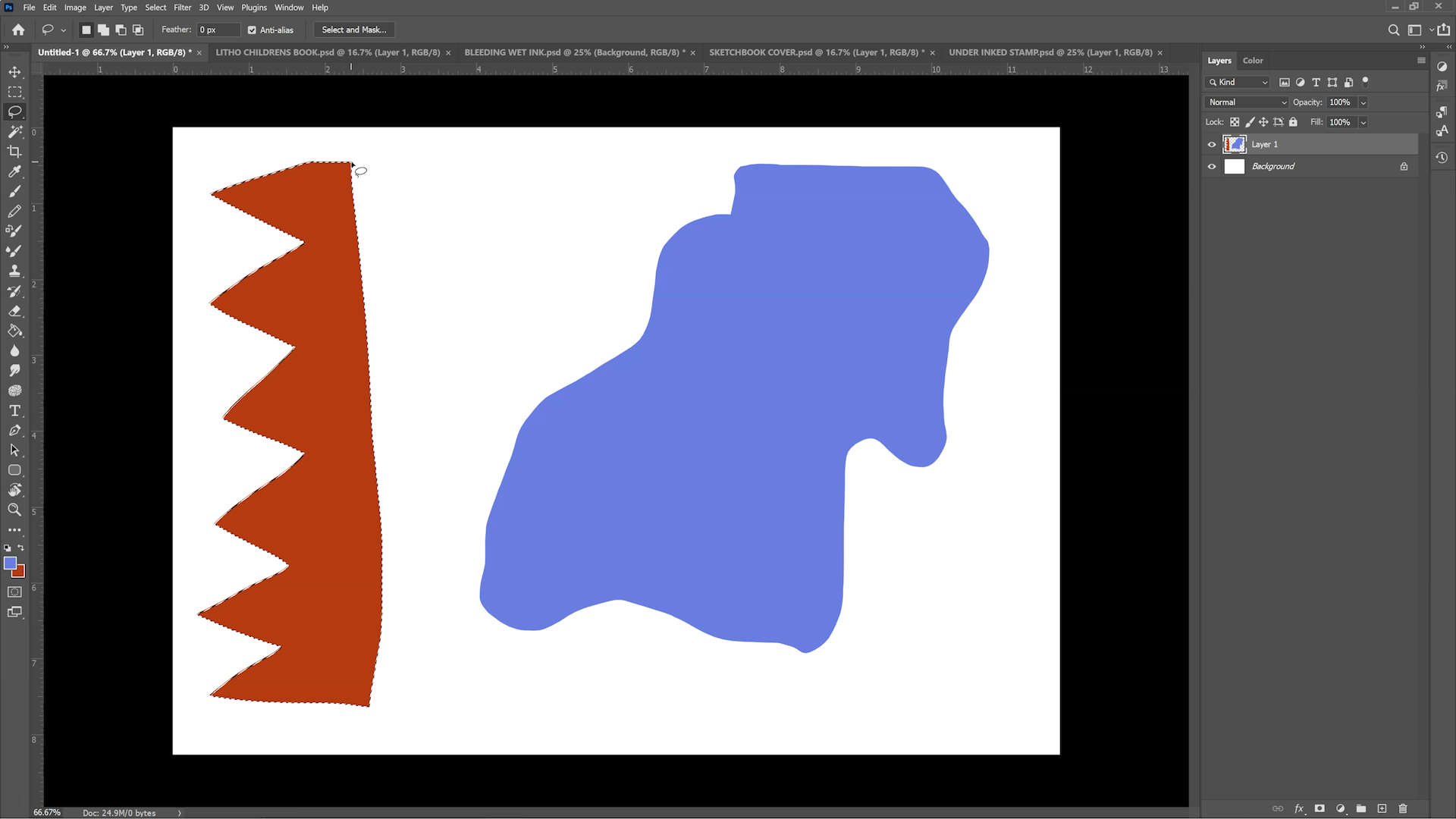Viewport: 1456px width, 819px height.
Task: Create a new layer icon
Action: coord(1382,808)
